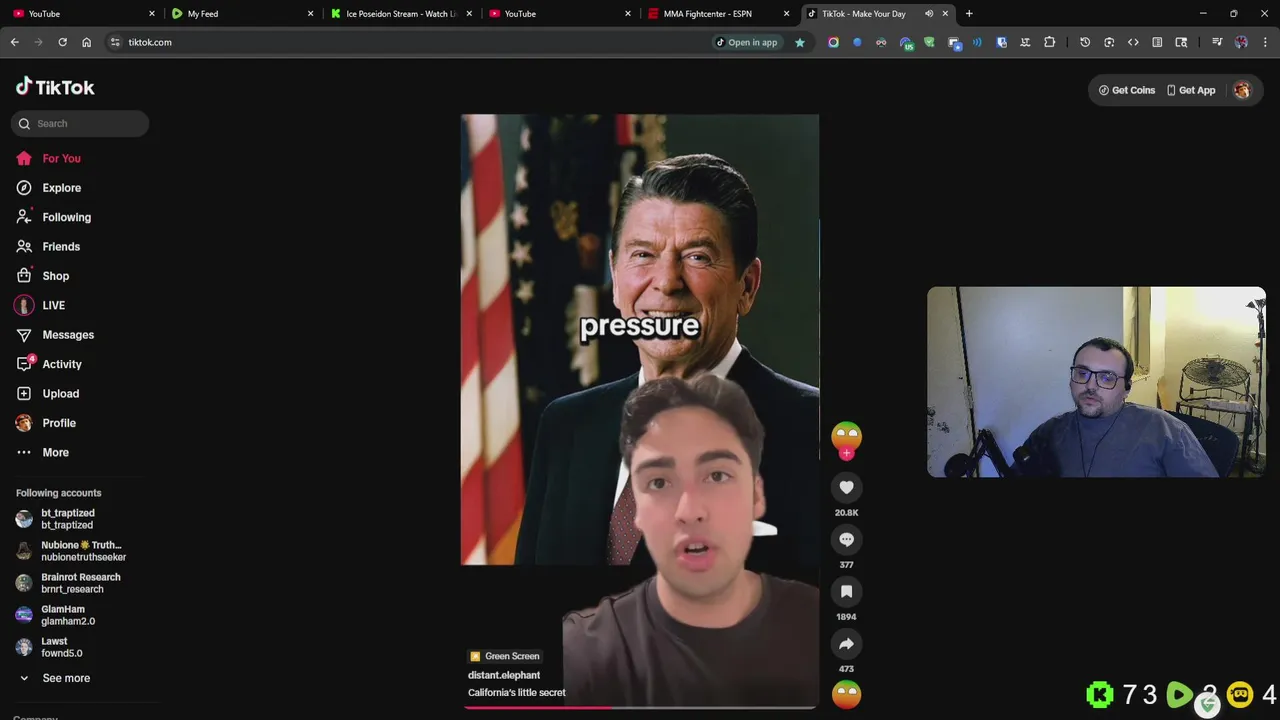Open GlamHam account
This screenshot has width=1280, height=720.
point(55,615)
